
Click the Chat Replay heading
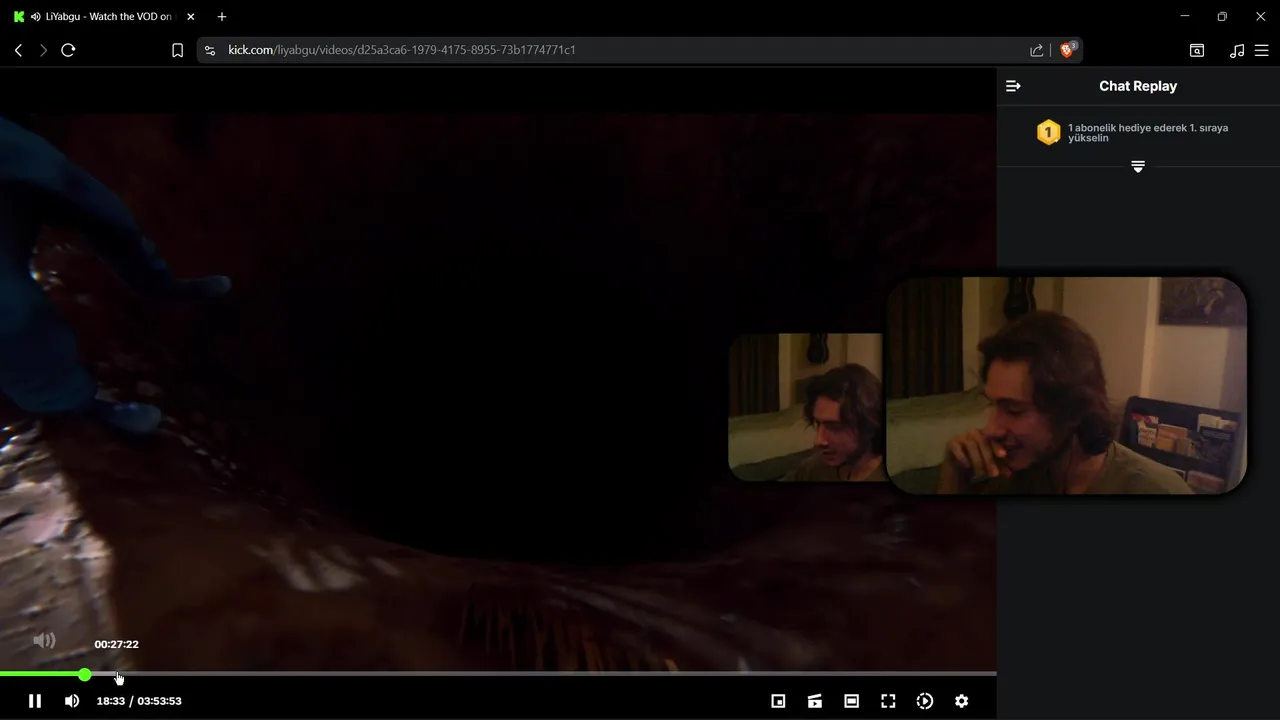coord(1138,86)
